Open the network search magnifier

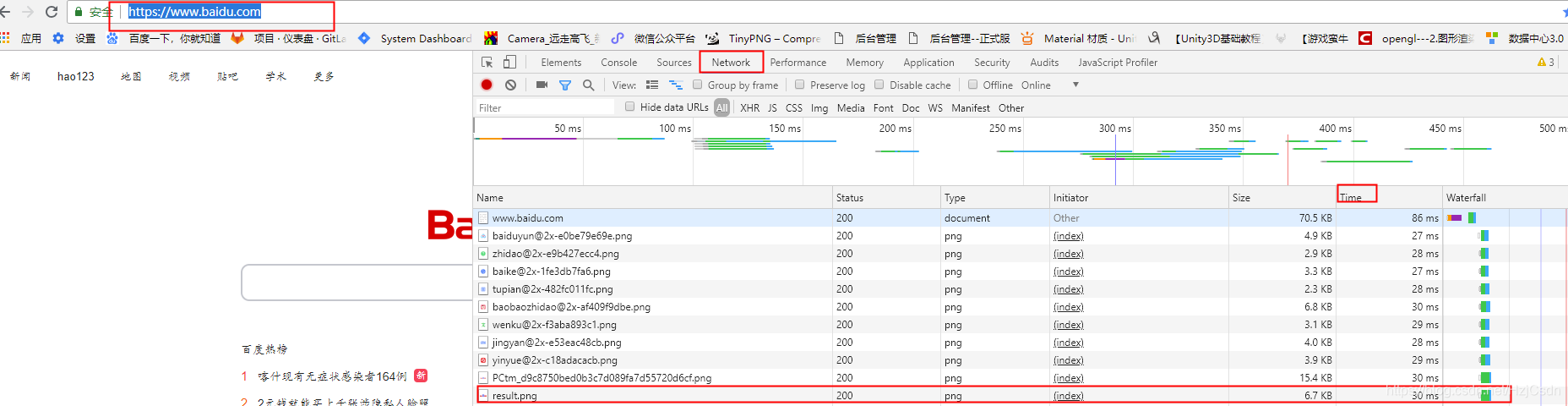coord(588,85)
